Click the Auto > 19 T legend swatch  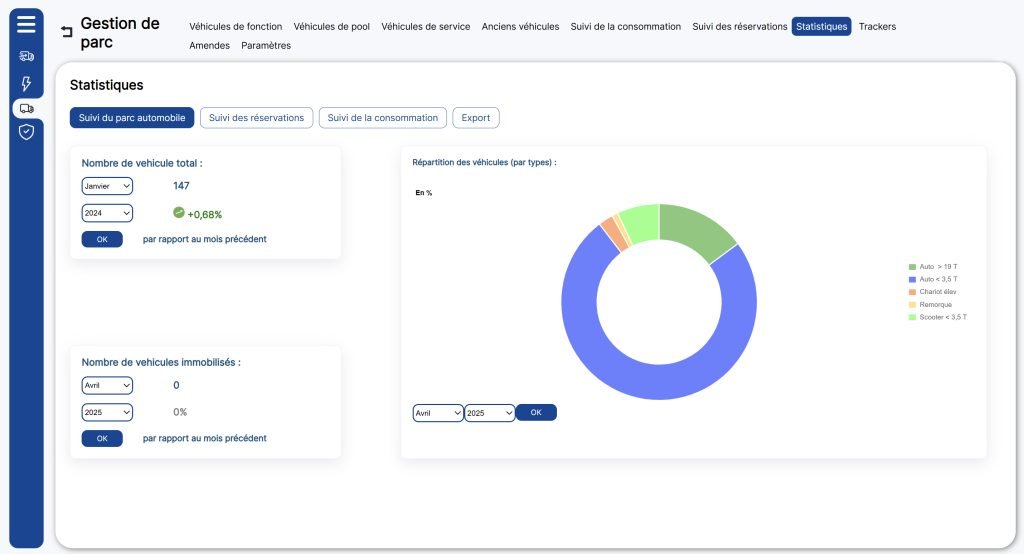pyautogui.click(x=912, y=267)
